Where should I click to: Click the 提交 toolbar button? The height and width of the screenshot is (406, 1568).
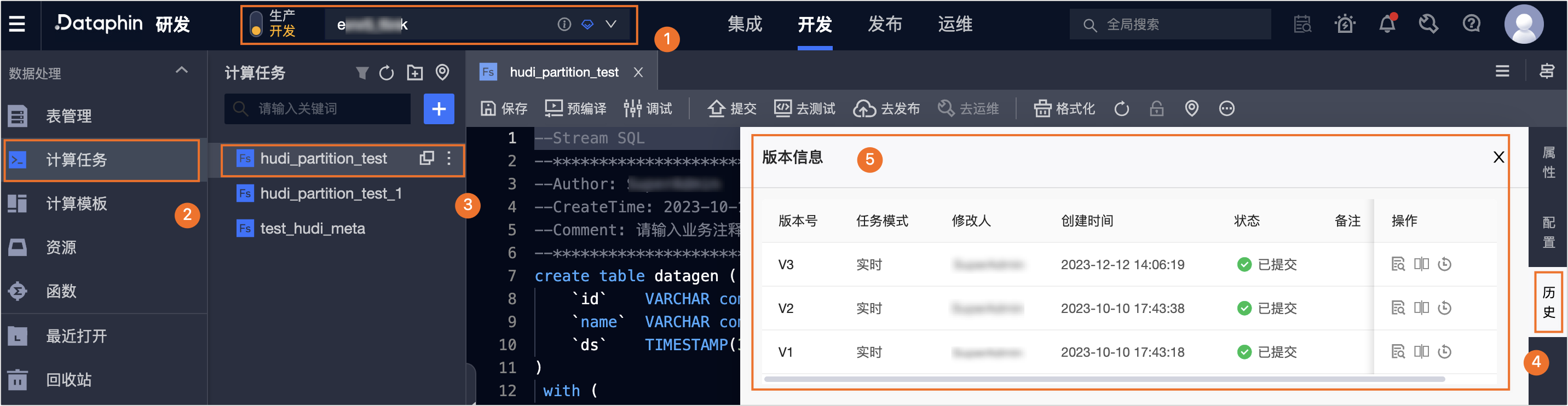[x=732, y=108]
